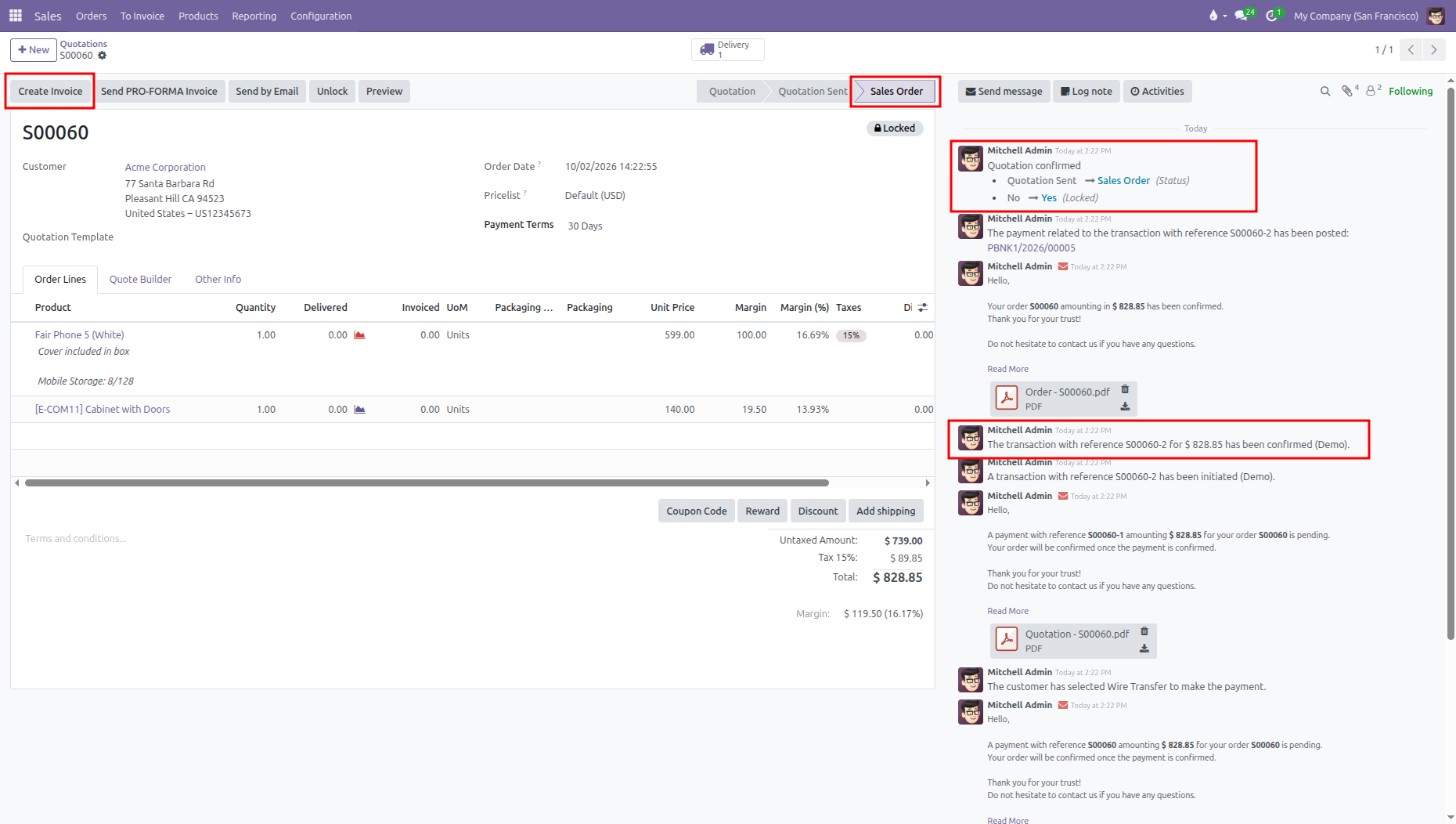Click the Create Invoice button

point(51,92)
